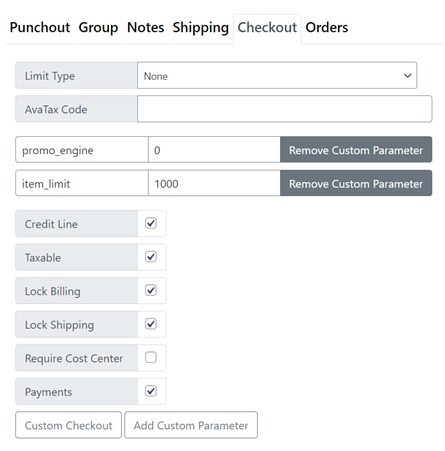445x451 pixels.
Task: Remove the item_limit custom parameter
Action: pos(356,183)
